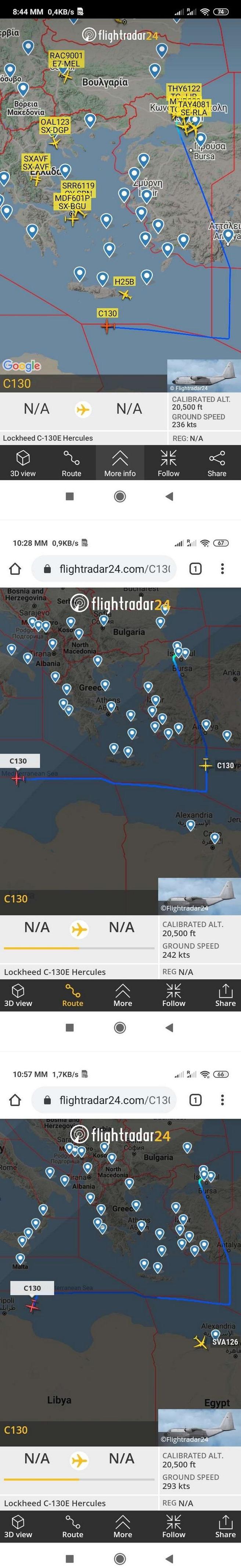Click flight progress bar above 242 kts panel
The height and width of the screenshot is (1568, 241).
coord(79,948)
